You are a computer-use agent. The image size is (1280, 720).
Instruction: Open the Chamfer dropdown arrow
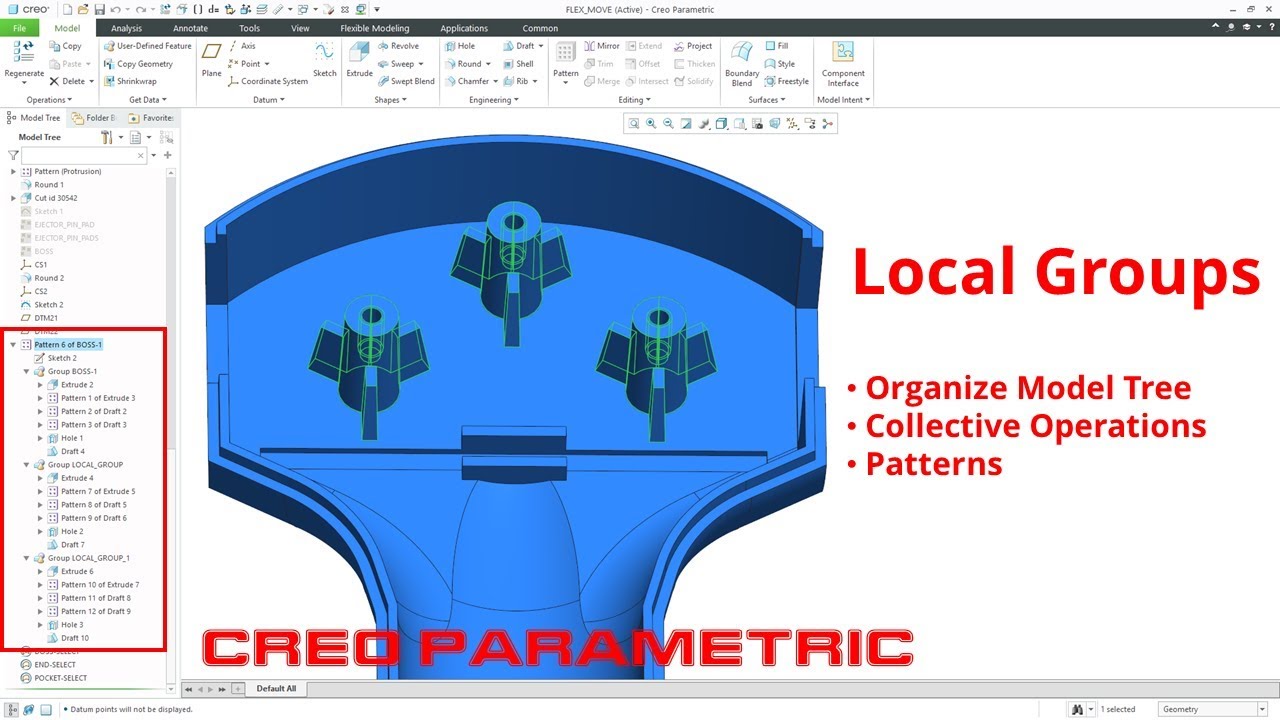497,82
